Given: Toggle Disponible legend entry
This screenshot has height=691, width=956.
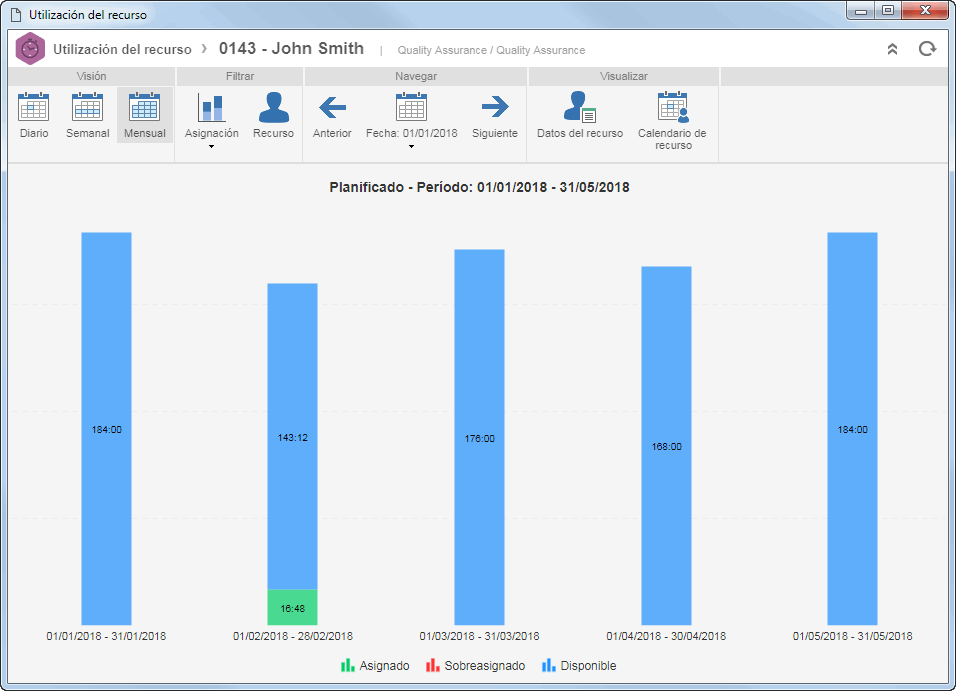Looking at the screenshot, I should tap(579, 665).
